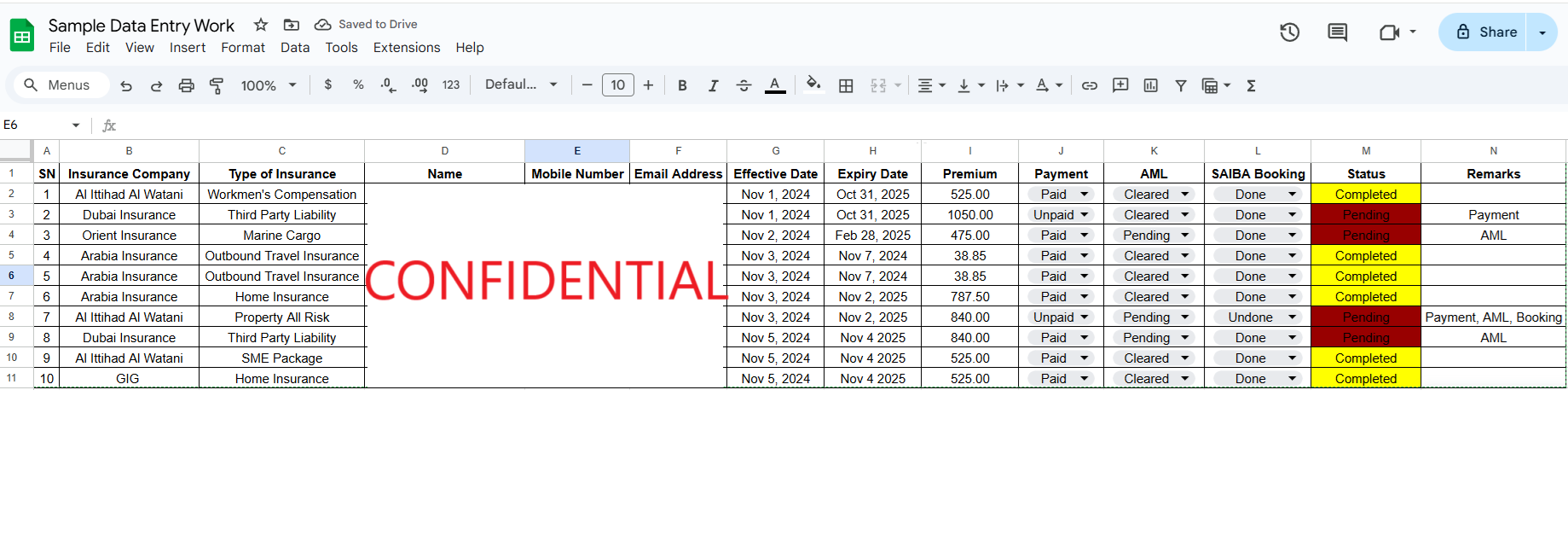
Task: Click the paint format roller icon
Action: click(x=217, y=85)
